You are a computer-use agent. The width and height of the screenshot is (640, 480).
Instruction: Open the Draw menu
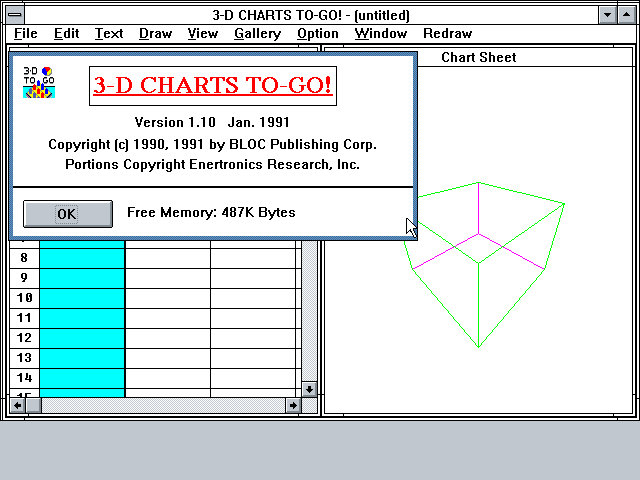pos(156,33)
